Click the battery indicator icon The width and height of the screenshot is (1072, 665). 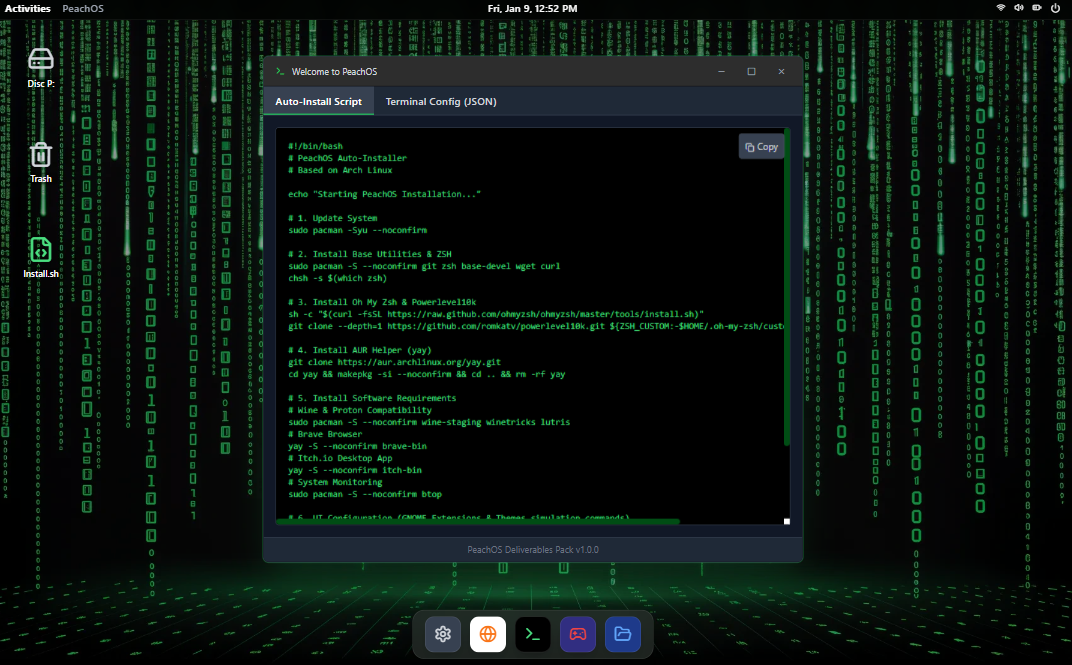click(x=1036, y=8)
